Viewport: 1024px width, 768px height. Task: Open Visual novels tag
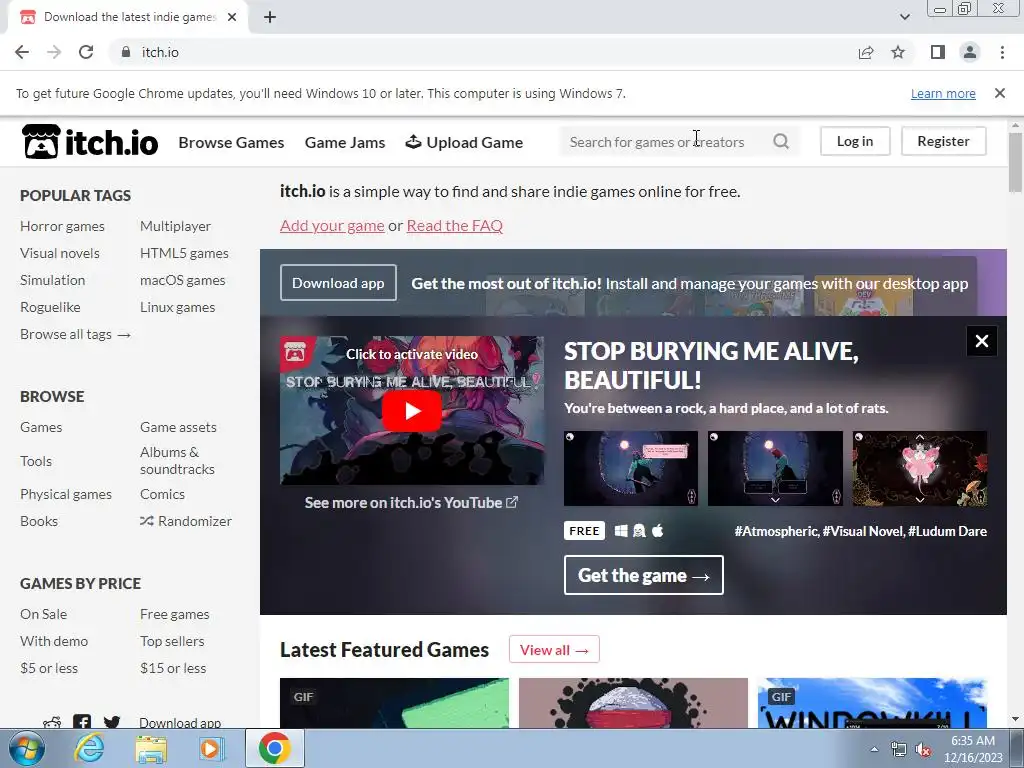pyautogui.click(x=59, y=253)
